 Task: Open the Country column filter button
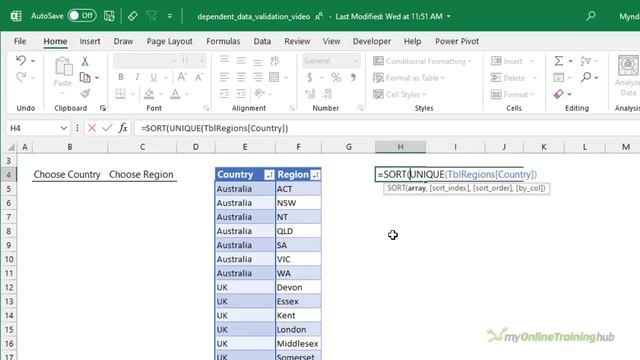coord(269,175)
